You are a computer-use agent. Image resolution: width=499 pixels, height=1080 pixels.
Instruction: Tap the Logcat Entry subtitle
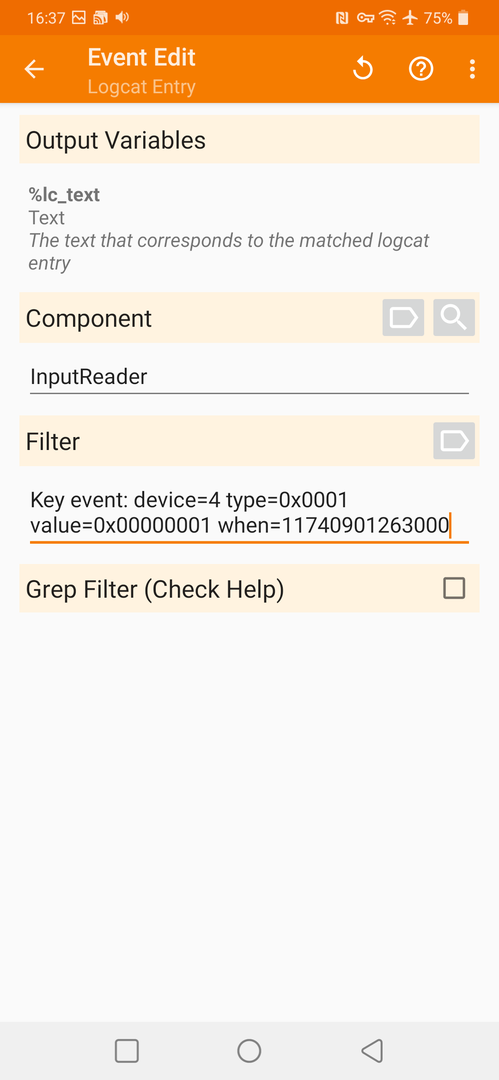pos(141,87)
